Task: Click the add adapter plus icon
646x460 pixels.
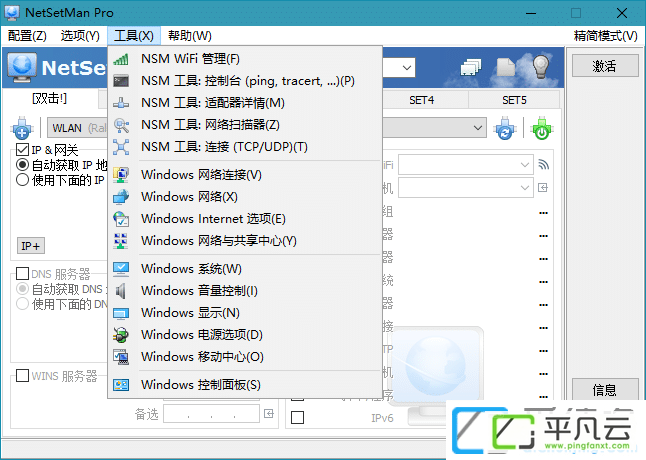Action: (x=21, y=128)
